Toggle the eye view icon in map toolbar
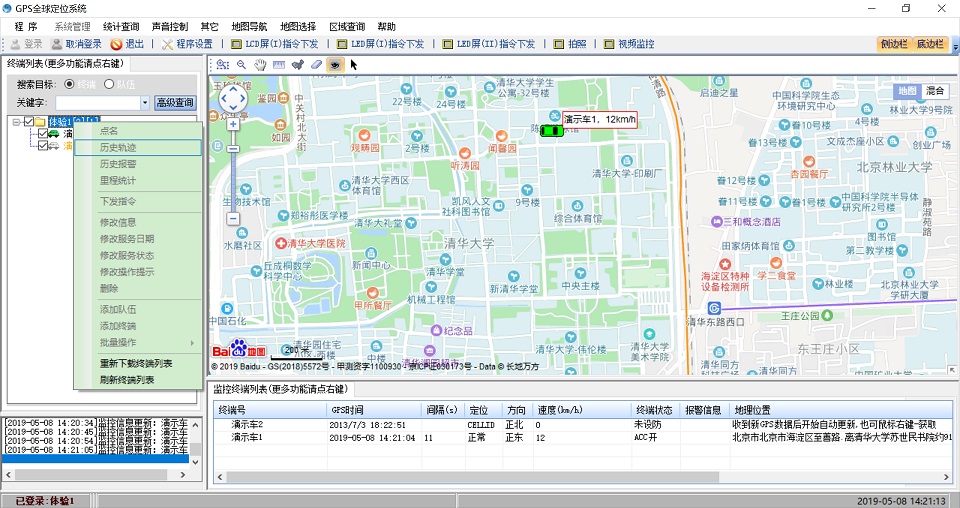The image size is (960, 508). (x=335, y=64)
